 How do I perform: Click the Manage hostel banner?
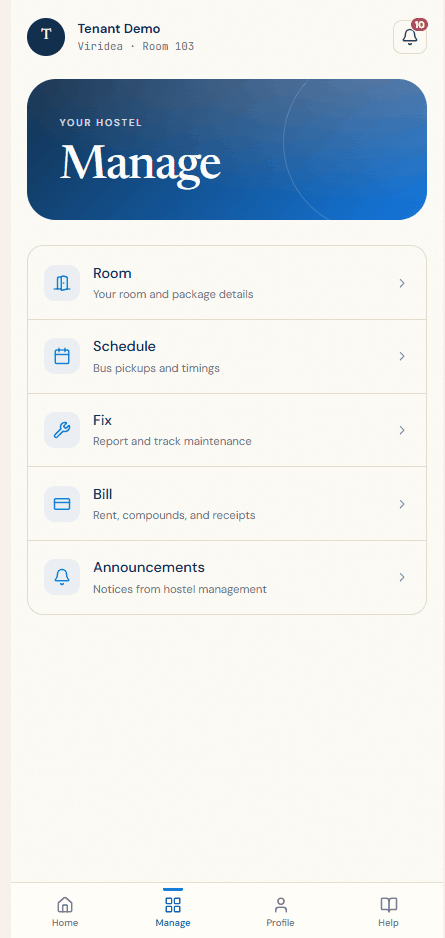(x=227, y=150)
